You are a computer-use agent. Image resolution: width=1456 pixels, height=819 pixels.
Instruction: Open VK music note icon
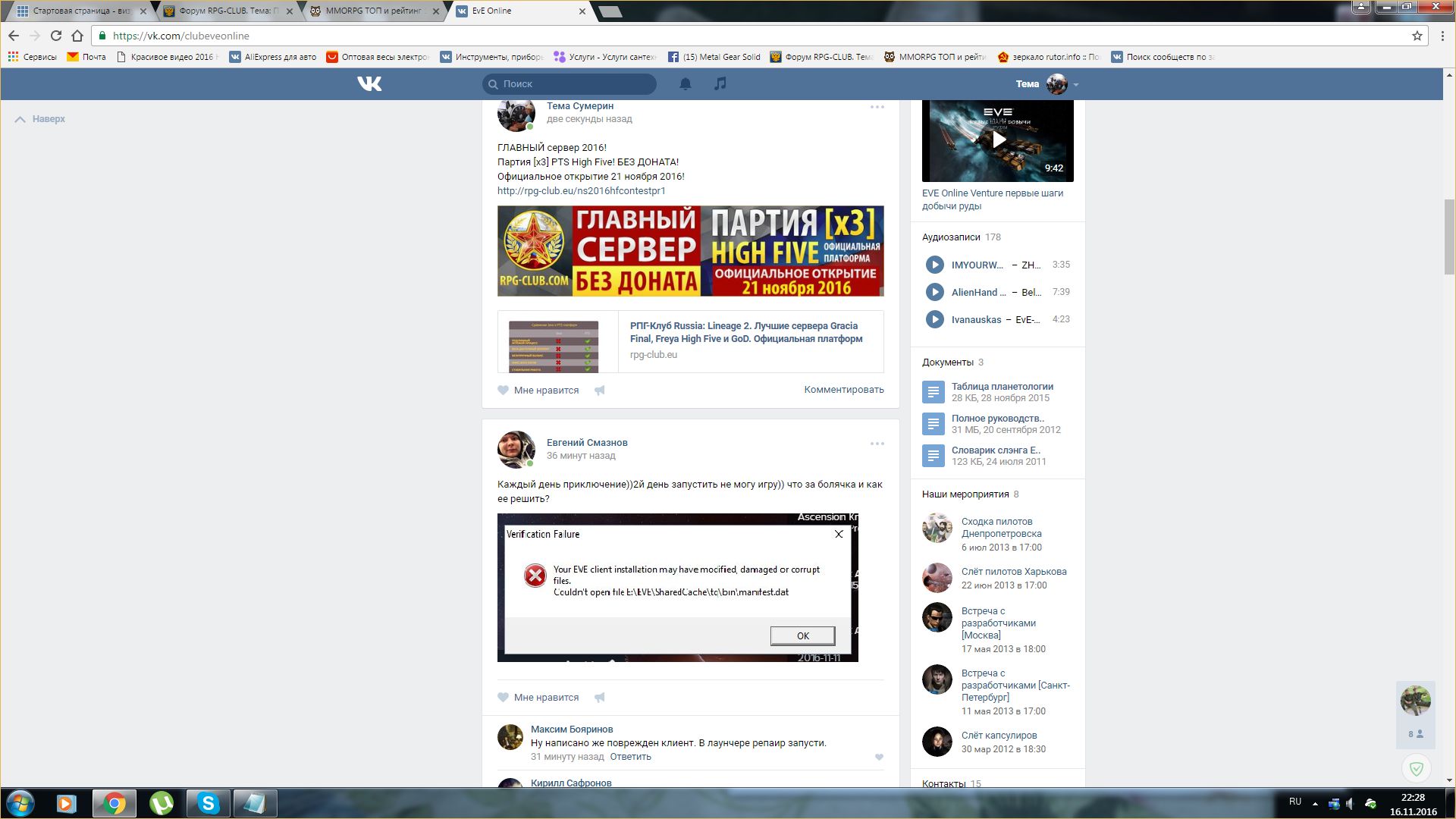click(x=720, y=83)
